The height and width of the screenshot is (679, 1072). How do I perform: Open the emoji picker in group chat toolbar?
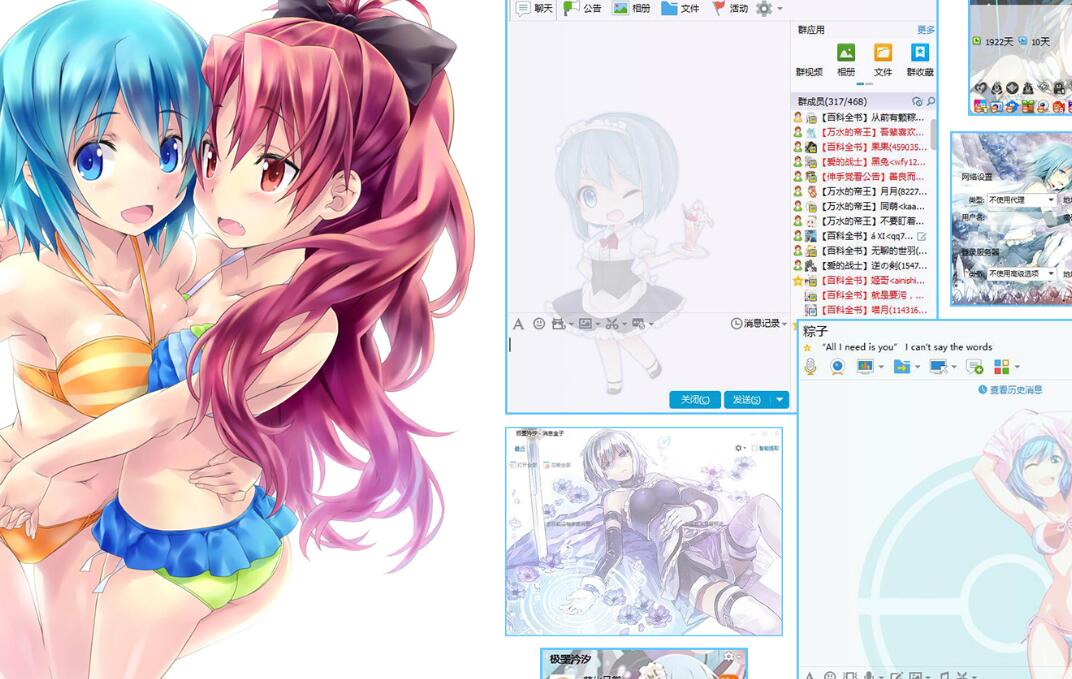[x=539, y=323]
